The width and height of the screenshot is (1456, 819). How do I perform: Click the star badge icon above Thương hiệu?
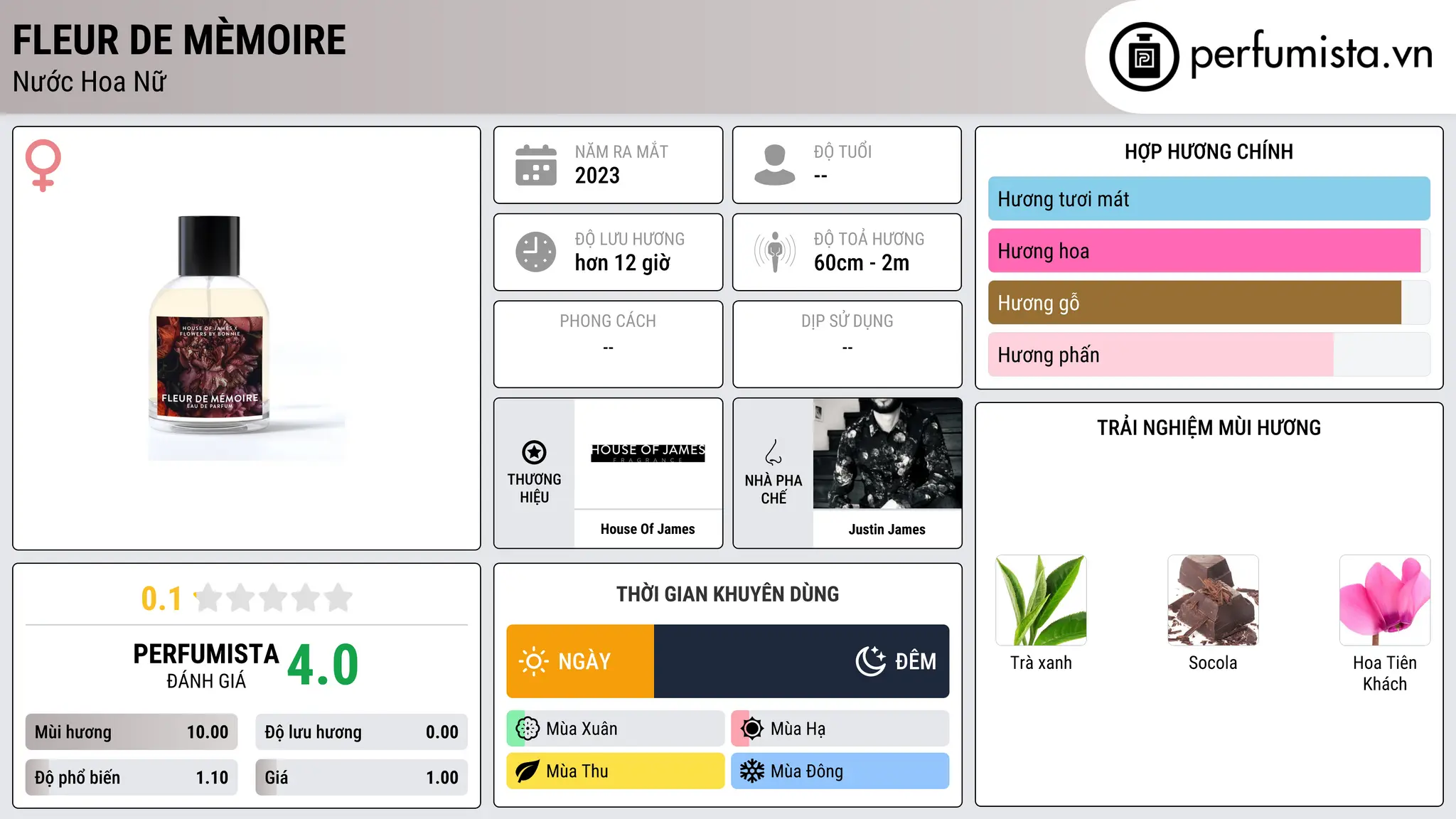(534, 452)
